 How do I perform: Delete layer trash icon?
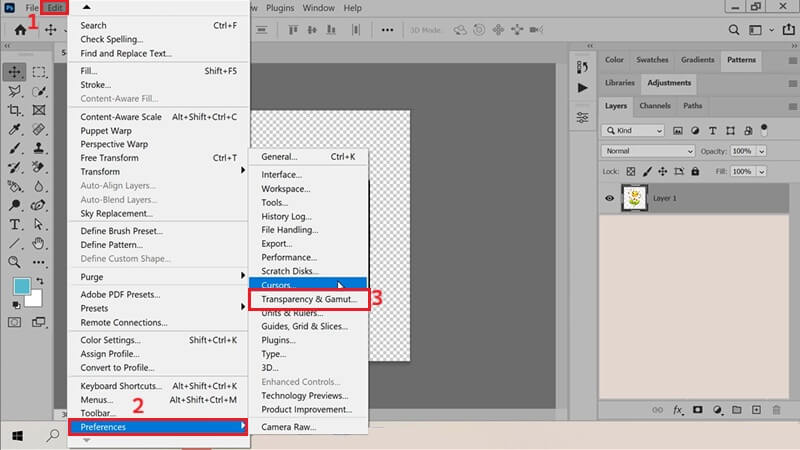(777, 410)
